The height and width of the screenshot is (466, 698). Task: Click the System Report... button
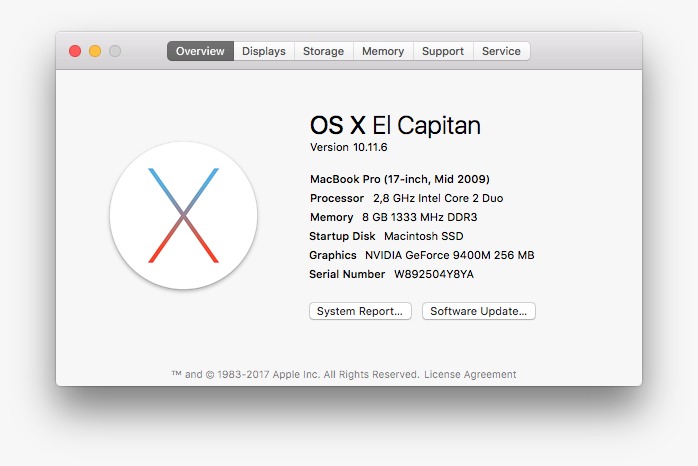pyautogui.click(x=360, y=311)
